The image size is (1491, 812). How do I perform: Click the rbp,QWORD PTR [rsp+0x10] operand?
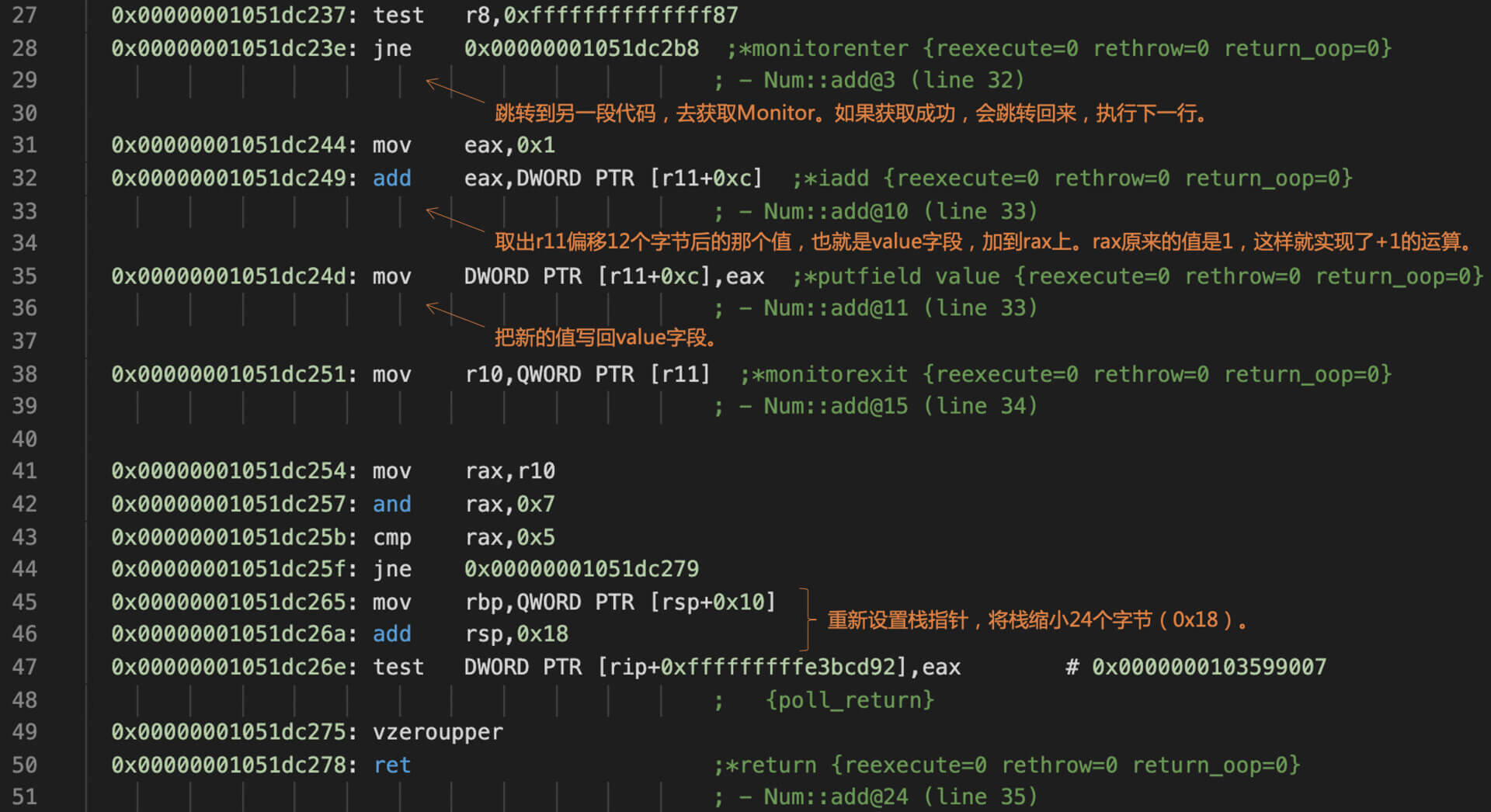620,602
